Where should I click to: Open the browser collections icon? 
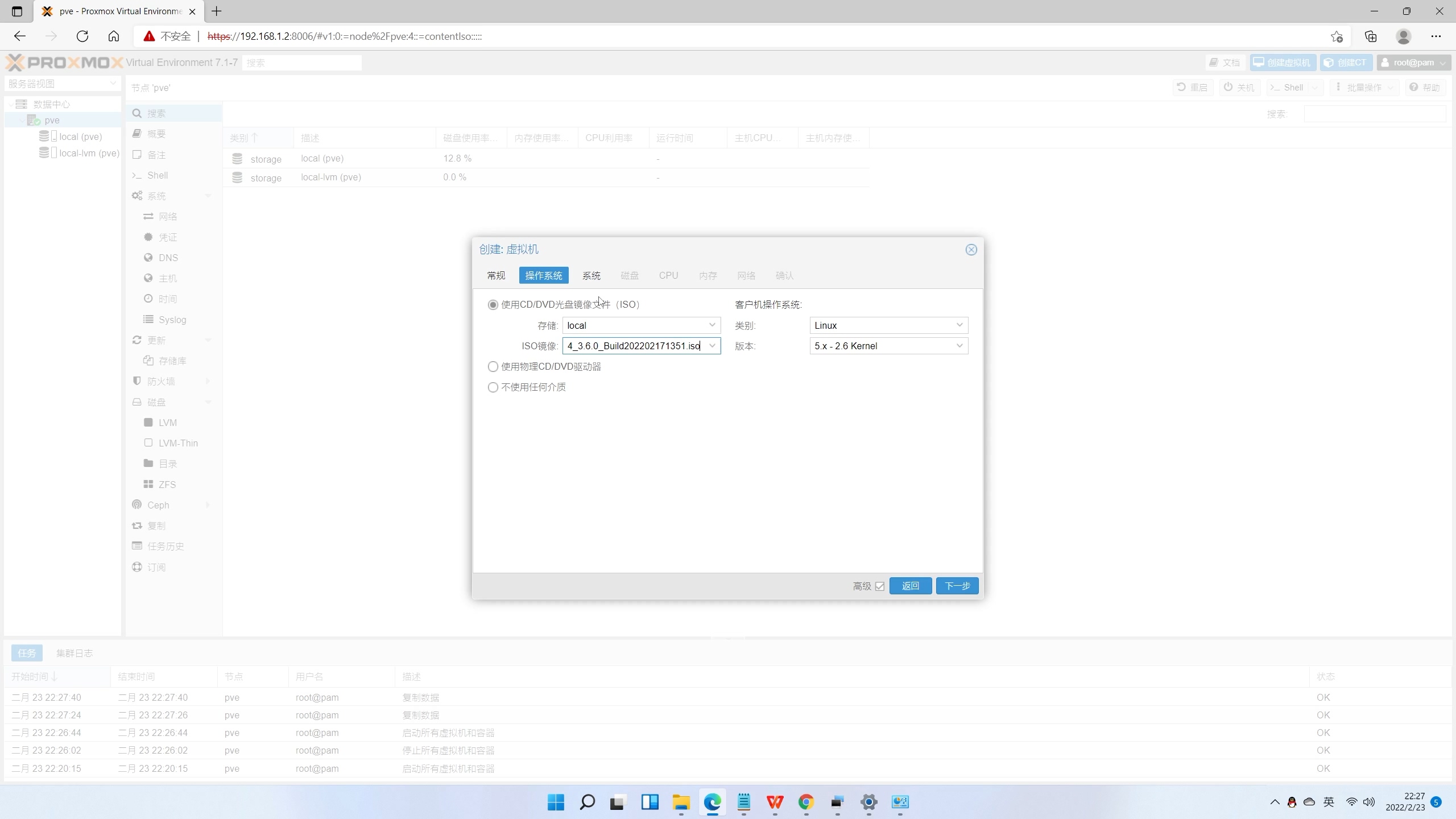tap(1371, 36)
